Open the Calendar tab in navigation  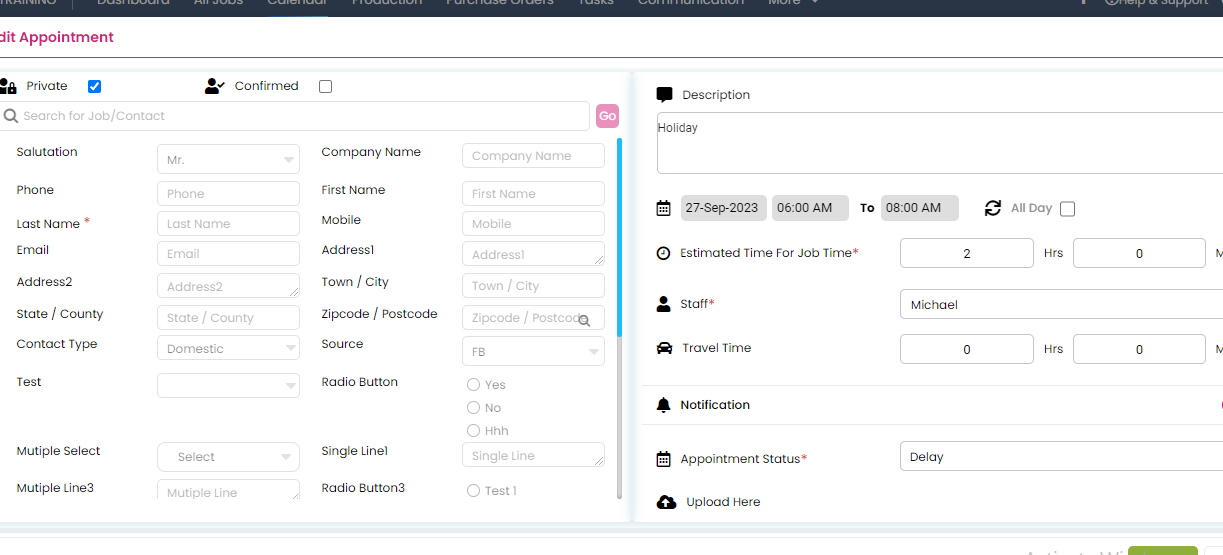[x=297, y=3]
